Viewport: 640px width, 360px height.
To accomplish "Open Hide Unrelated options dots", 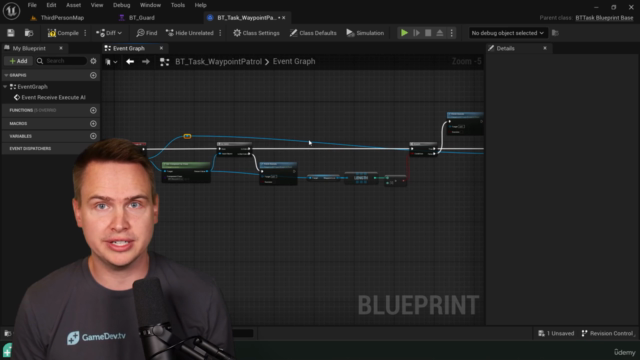I will click(220, 33).
